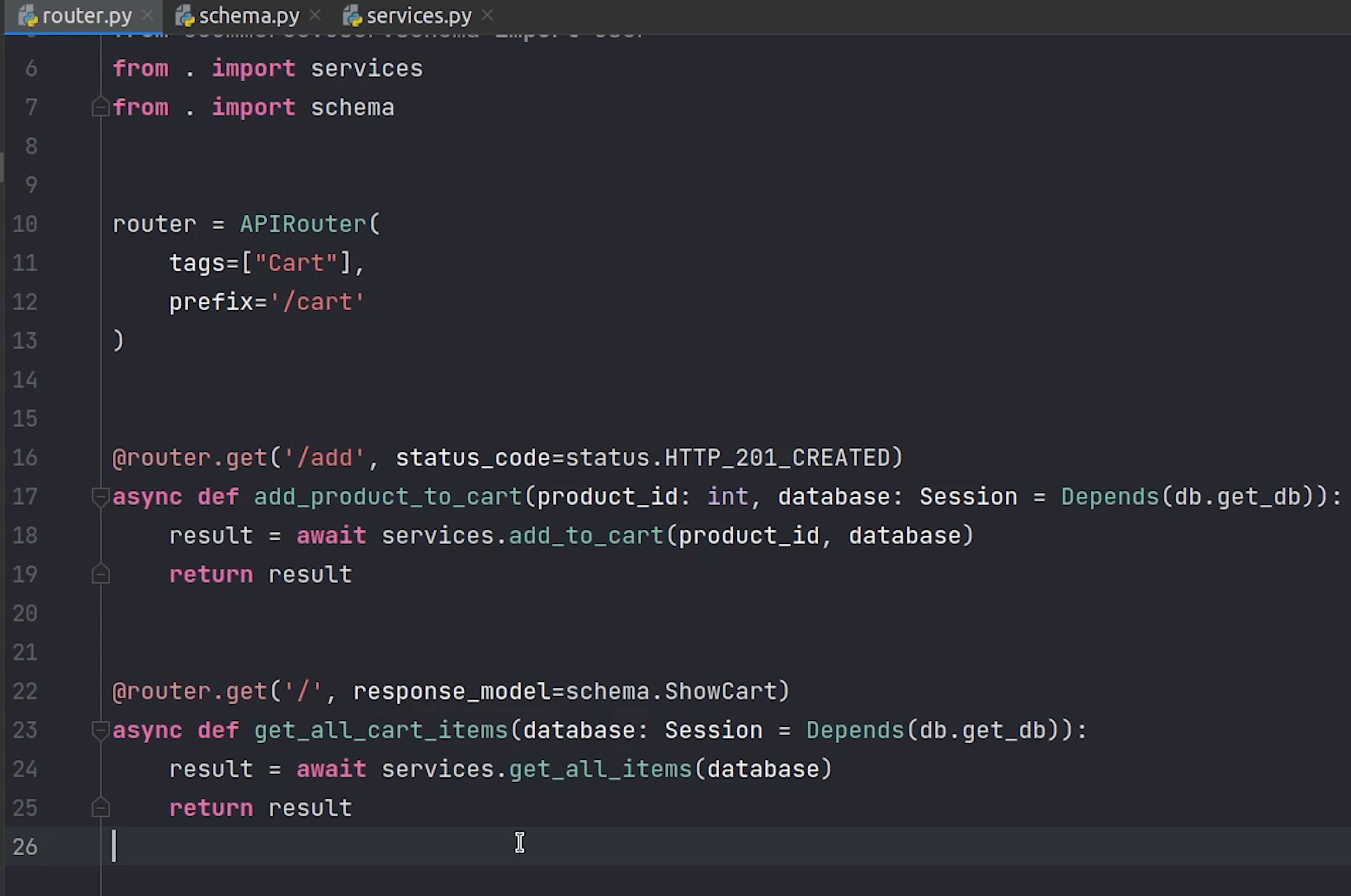This screenshot has width=1351, height=896.
Task: Collapse get_all_cart_items function at line 23
Action: (100, 730)
